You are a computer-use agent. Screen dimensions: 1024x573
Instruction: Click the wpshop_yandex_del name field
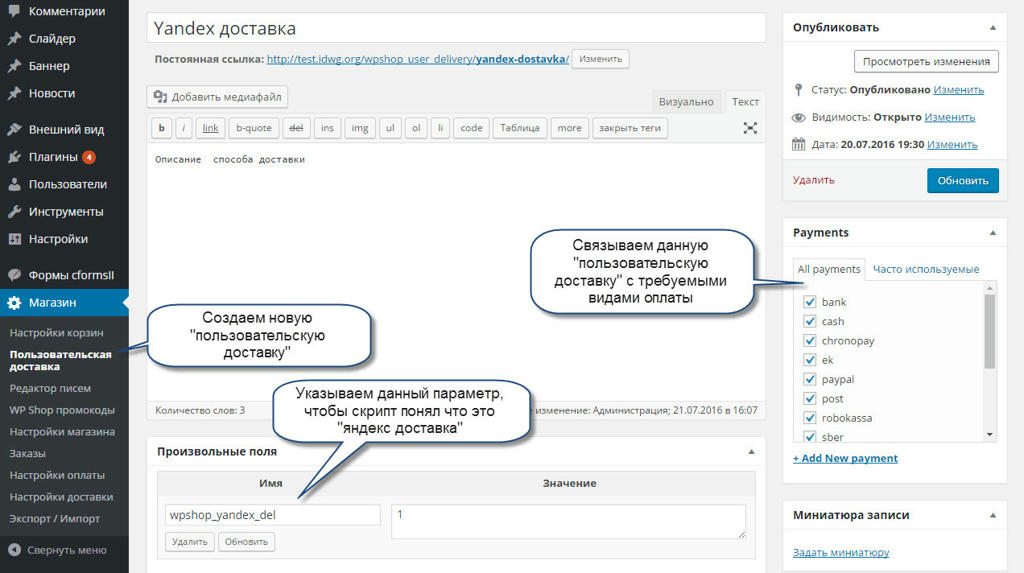pos(272,515)
